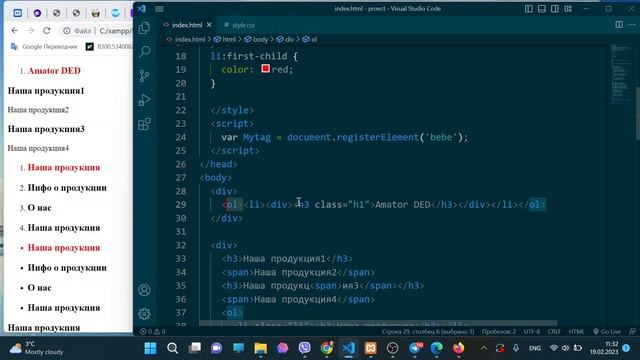Open the Windows Start menu

point(150,348)
